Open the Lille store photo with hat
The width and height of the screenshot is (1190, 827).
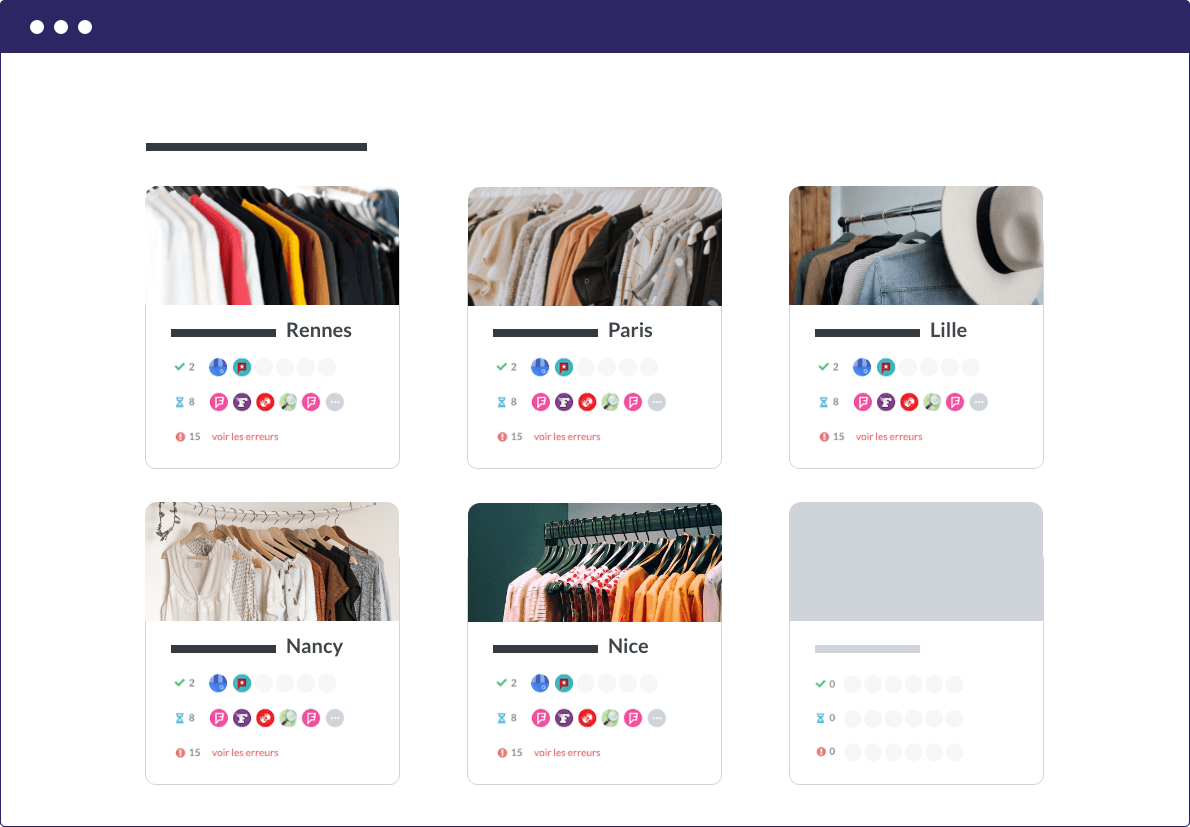[x=916, y=246]
